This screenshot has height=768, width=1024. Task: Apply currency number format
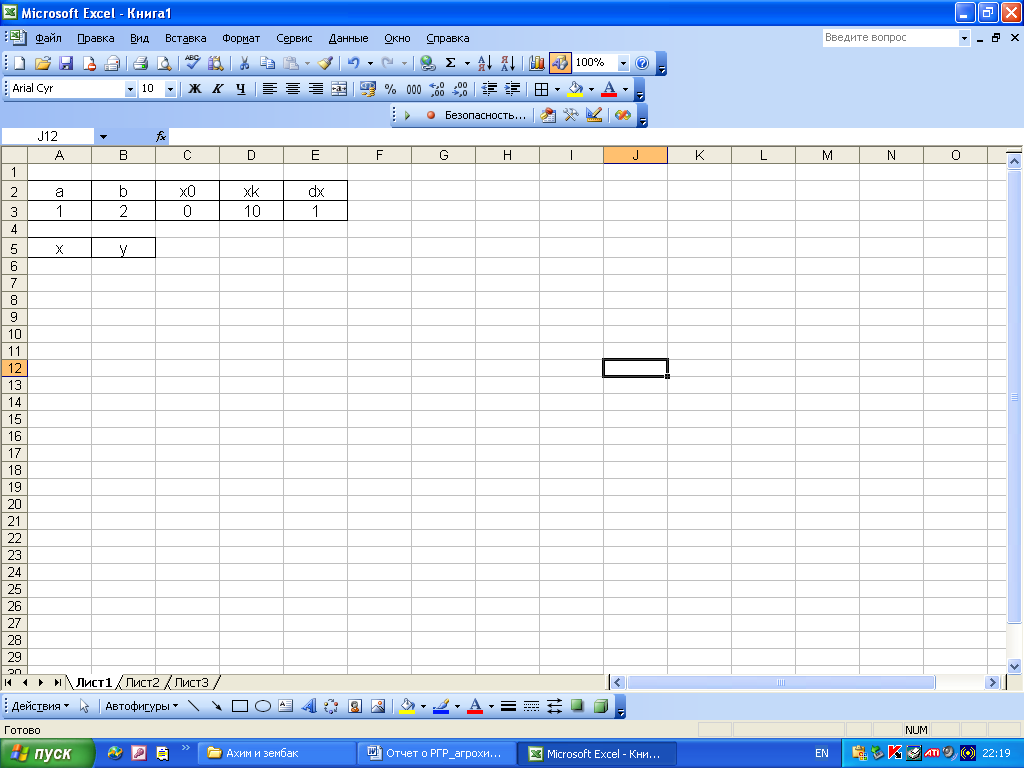point(368,89)
